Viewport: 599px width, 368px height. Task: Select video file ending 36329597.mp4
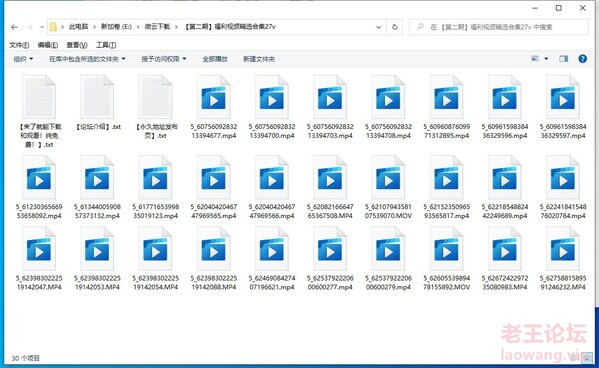pos(563,107)
